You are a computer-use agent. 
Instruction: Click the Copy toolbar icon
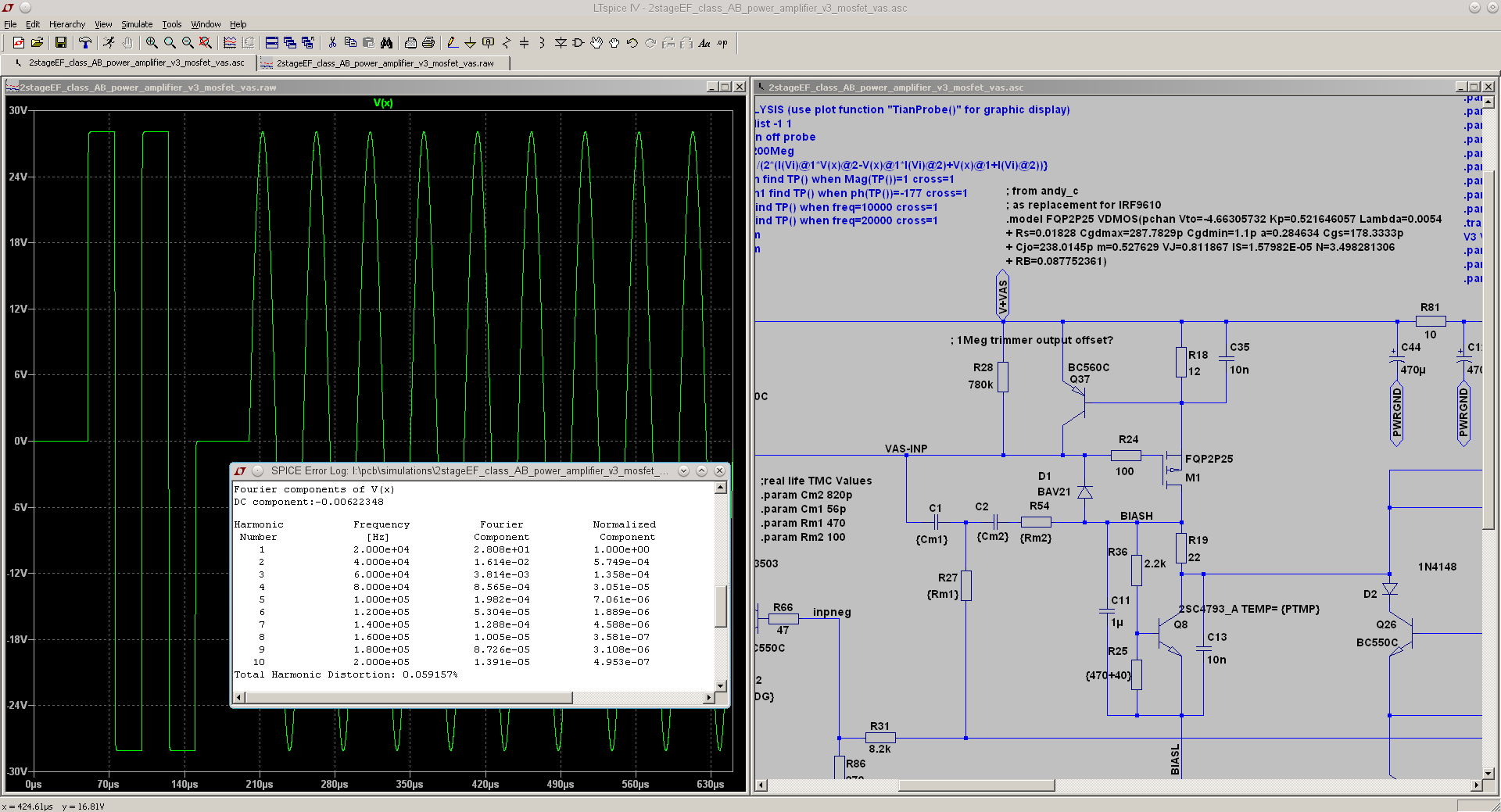[350, 43]
